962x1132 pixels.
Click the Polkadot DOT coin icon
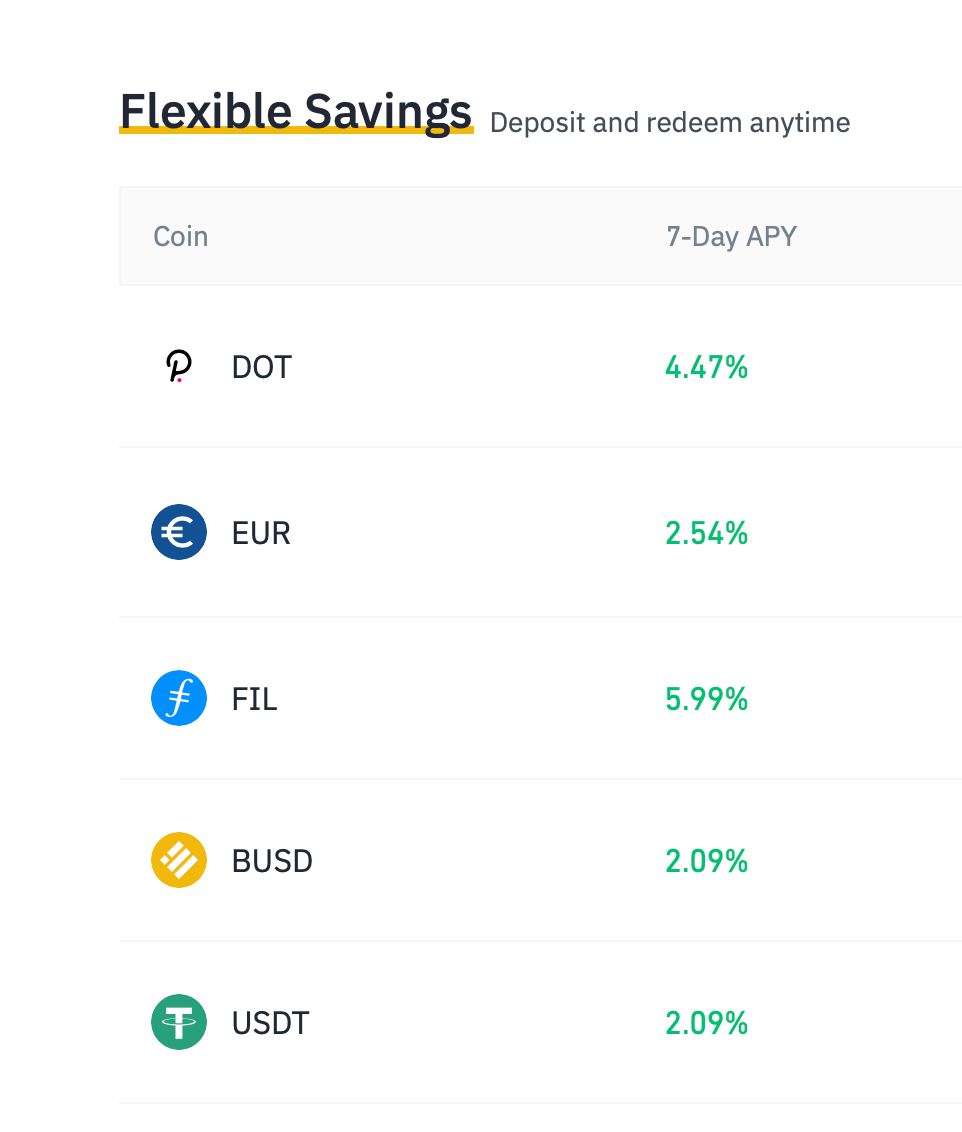pyautogui.click(x=178, y=366)
